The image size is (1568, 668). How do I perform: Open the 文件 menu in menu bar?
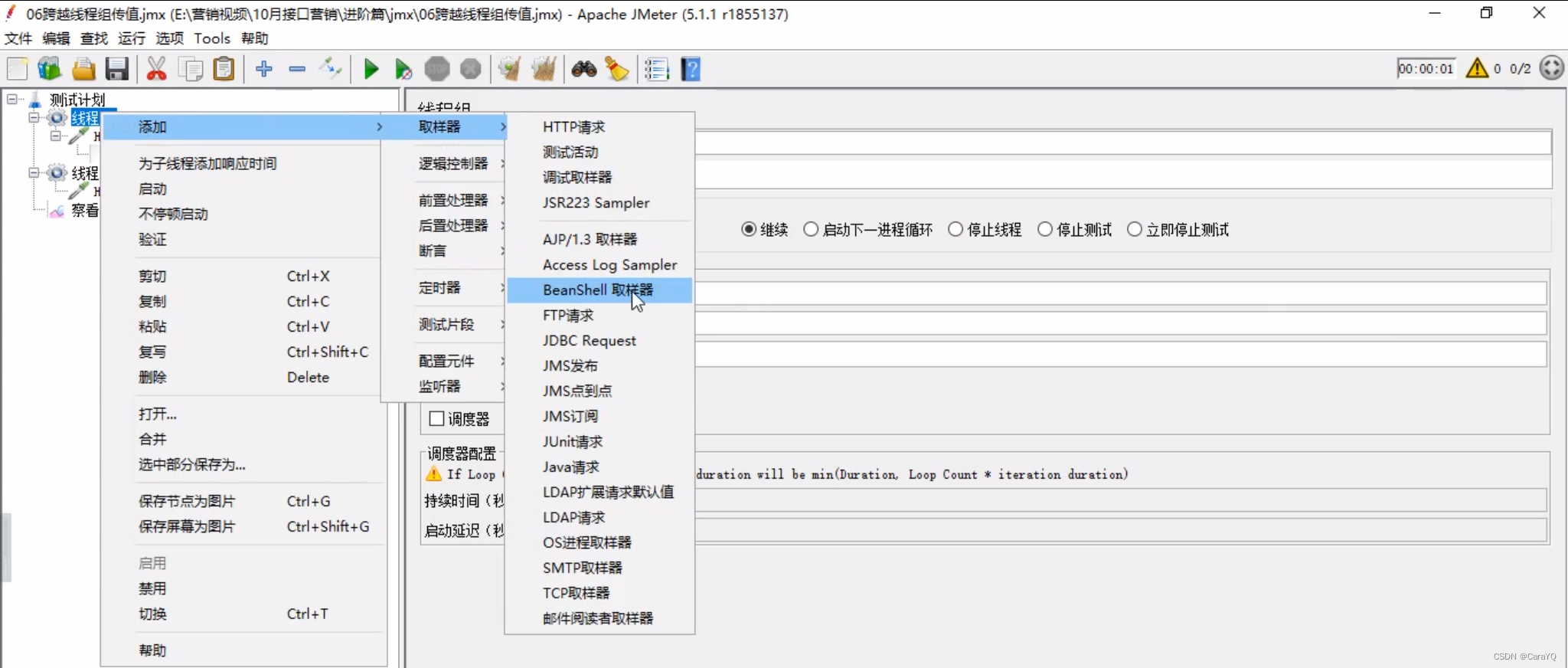tap(18, 38)
